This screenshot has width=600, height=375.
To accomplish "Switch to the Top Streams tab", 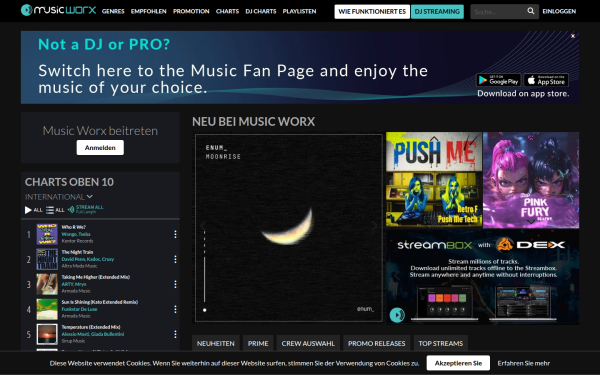I will click(440, 343).
